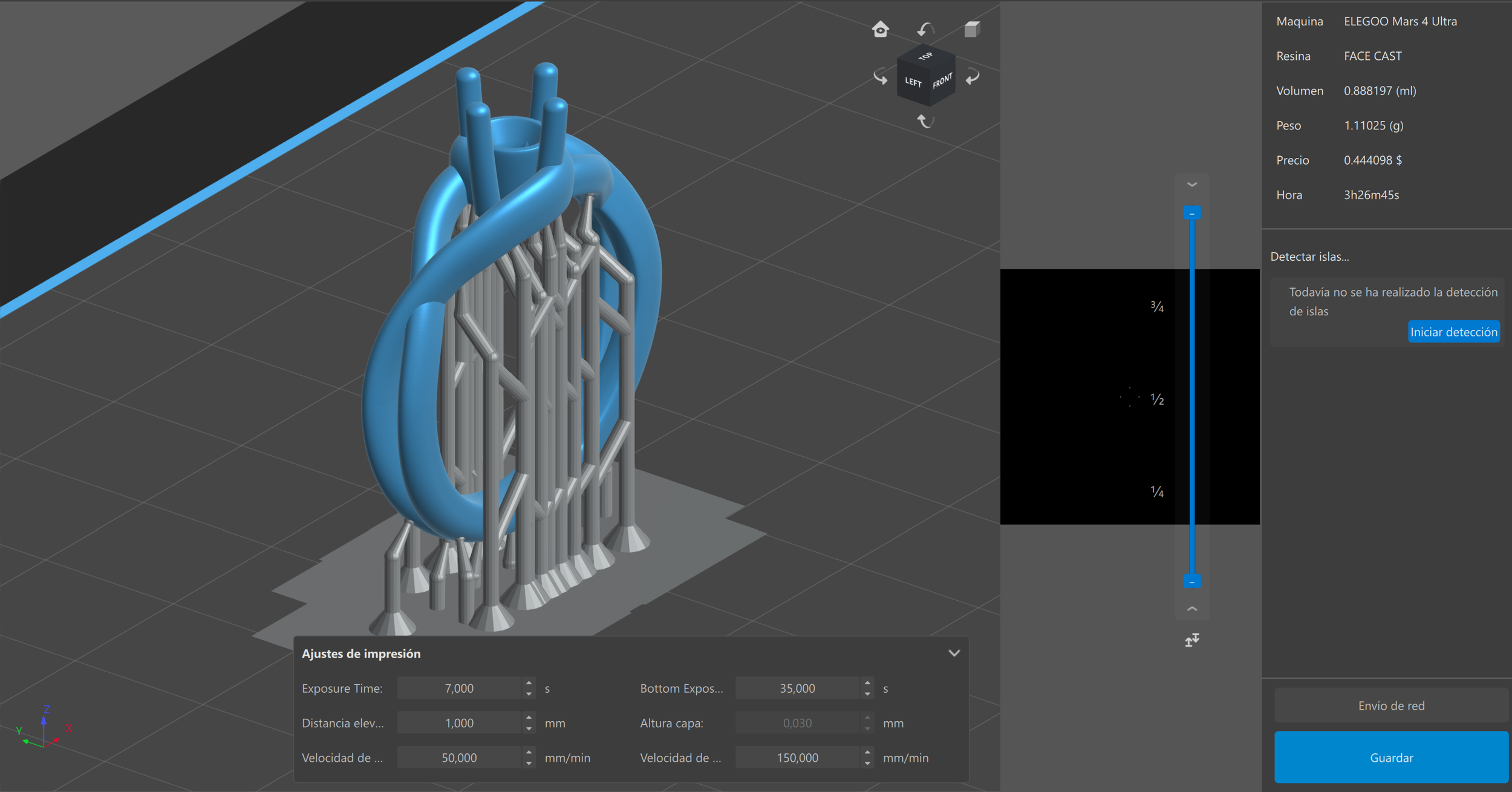Click the machine name ELEGOO Mars 4 Ultra
Image resolution: width=1512 pixels, height=792 pixels.
[1400, 21]
